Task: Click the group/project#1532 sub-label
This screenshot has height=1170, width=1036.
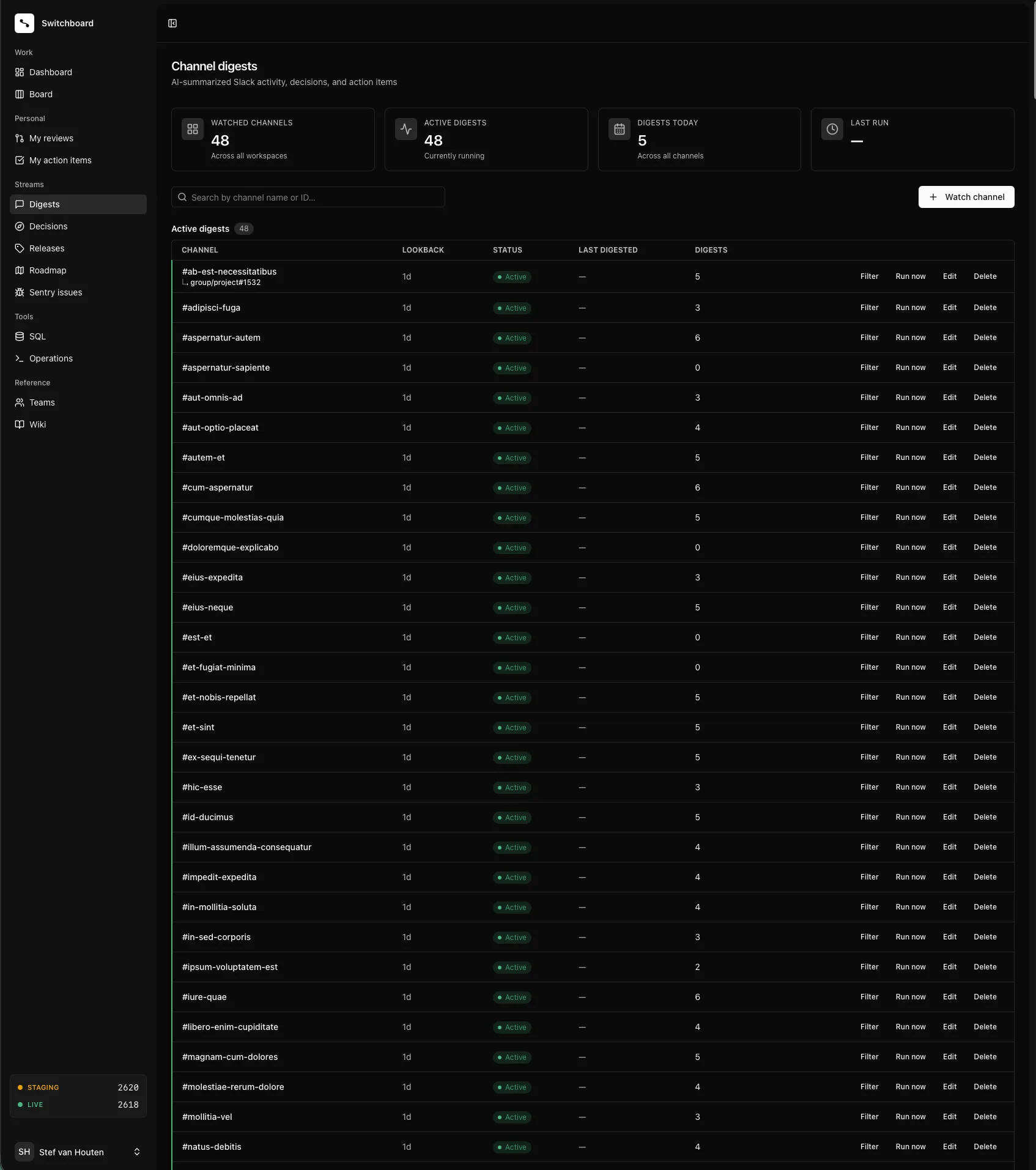Action: tap(225, 283)
